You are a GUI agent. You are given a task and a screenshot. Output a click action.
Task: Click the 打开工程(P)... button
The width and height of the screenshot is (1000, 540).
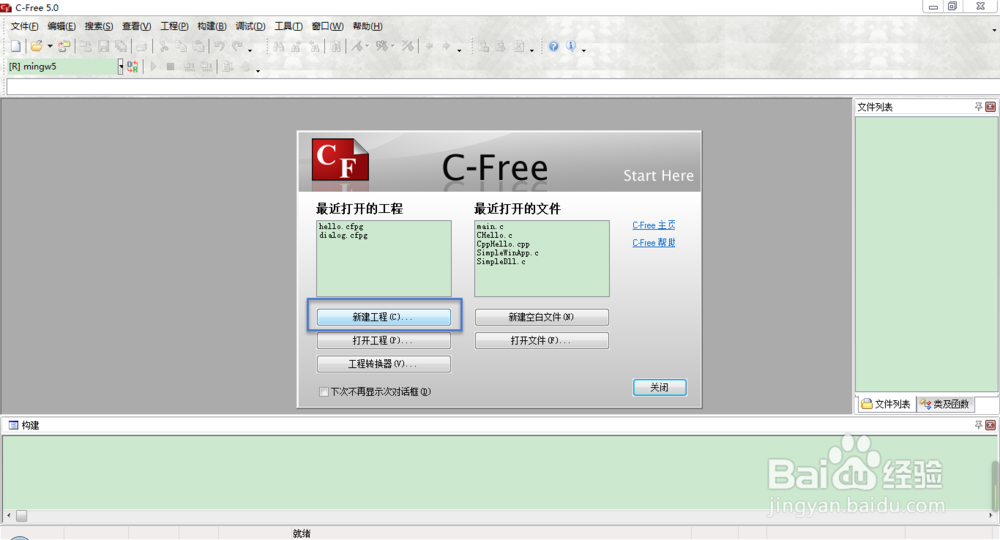pyautogui.click(x=384, y=340)
